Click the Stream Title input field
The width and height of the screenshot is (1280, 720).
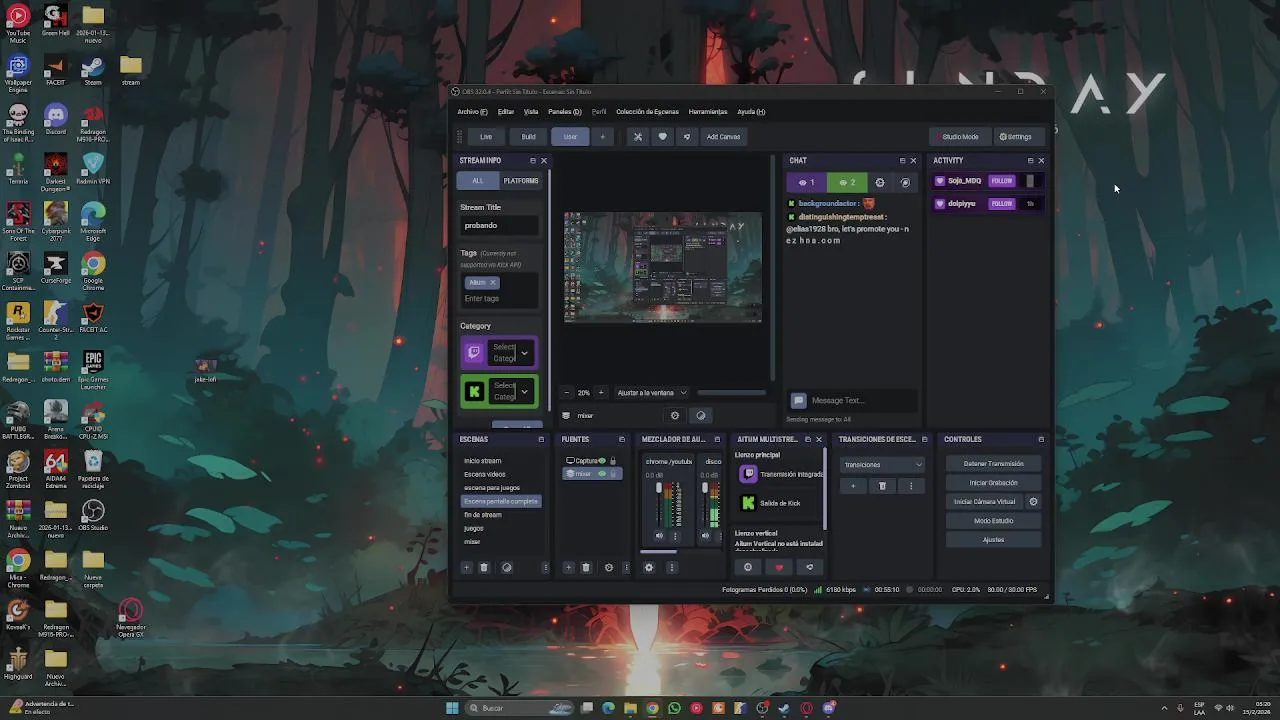point(499,226)
